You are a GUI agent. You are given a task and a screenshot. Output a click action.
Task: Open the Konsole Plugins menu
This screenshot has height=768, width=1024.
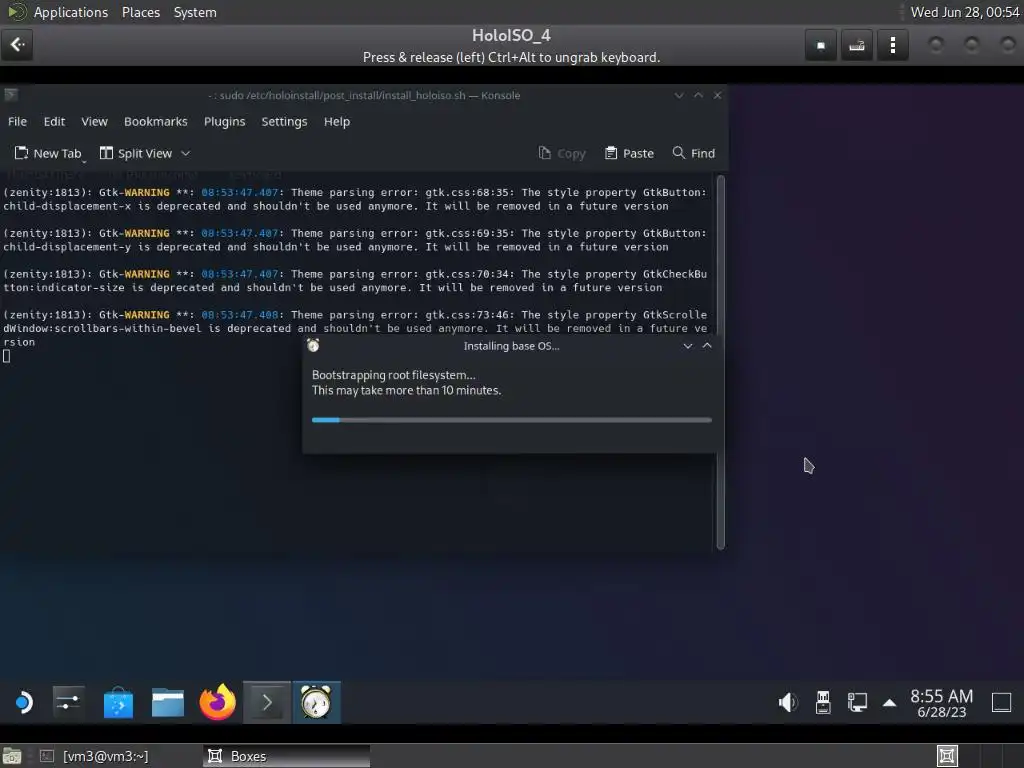[x=225, y=121]
